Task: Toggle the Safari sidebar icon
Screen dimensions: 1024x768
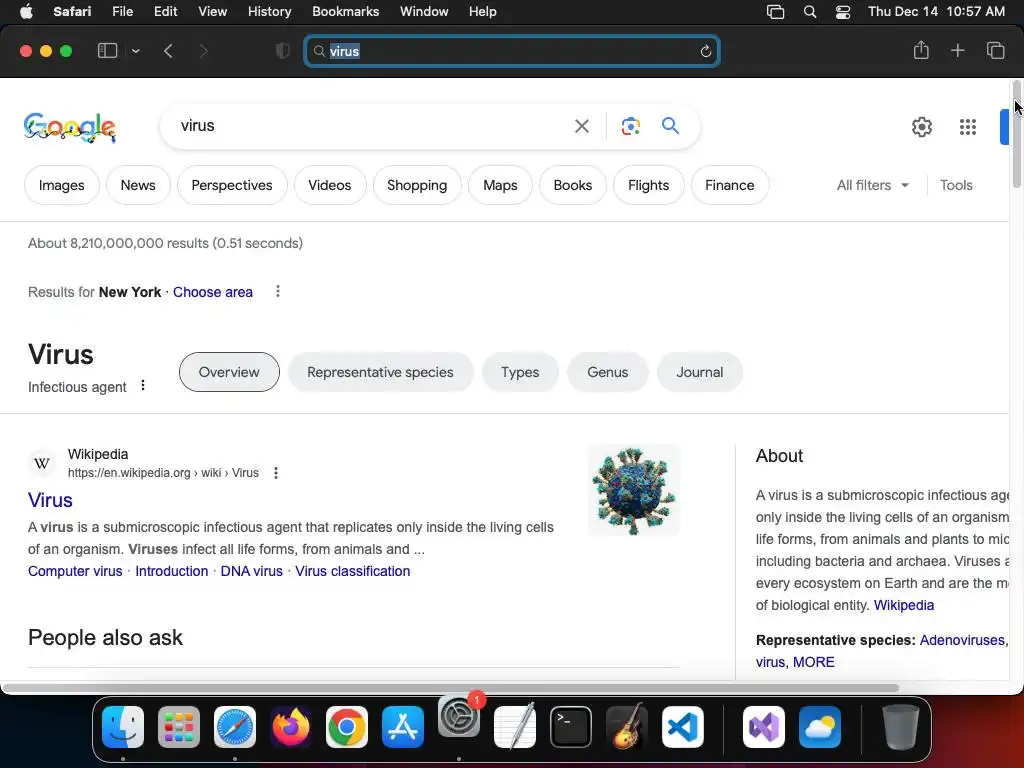Action: 107,51
